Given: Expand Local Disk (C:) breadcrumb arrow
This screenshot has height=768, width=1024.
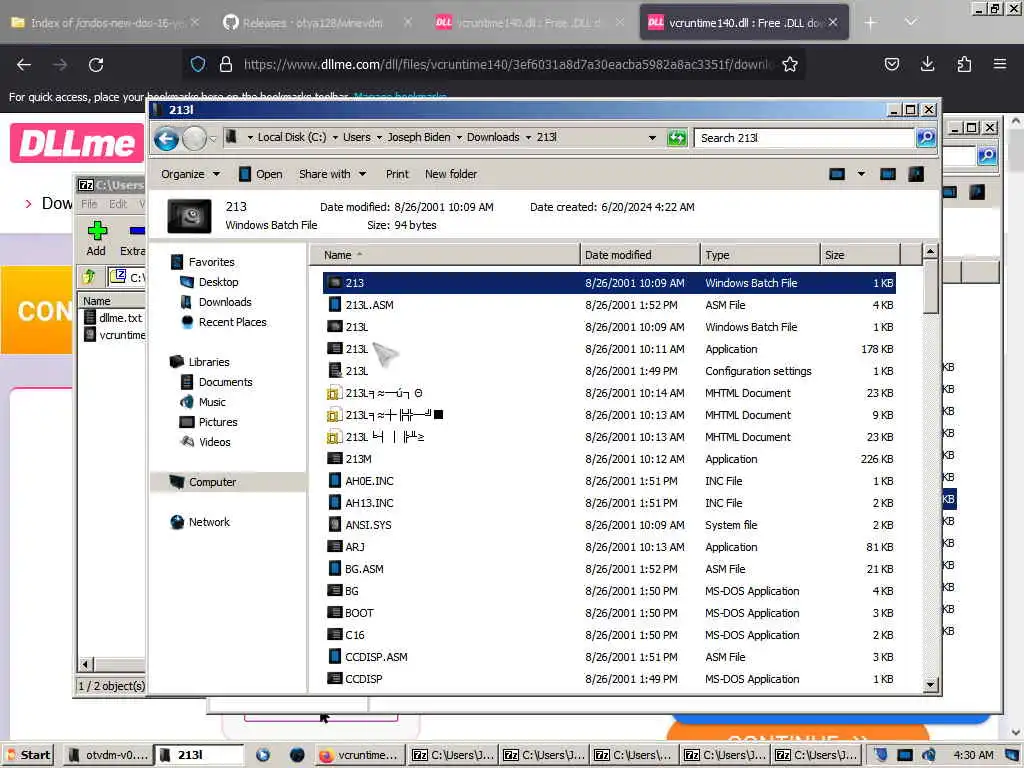Looking at the screenshot, I should pyautogui.click(x=335, y=138).
